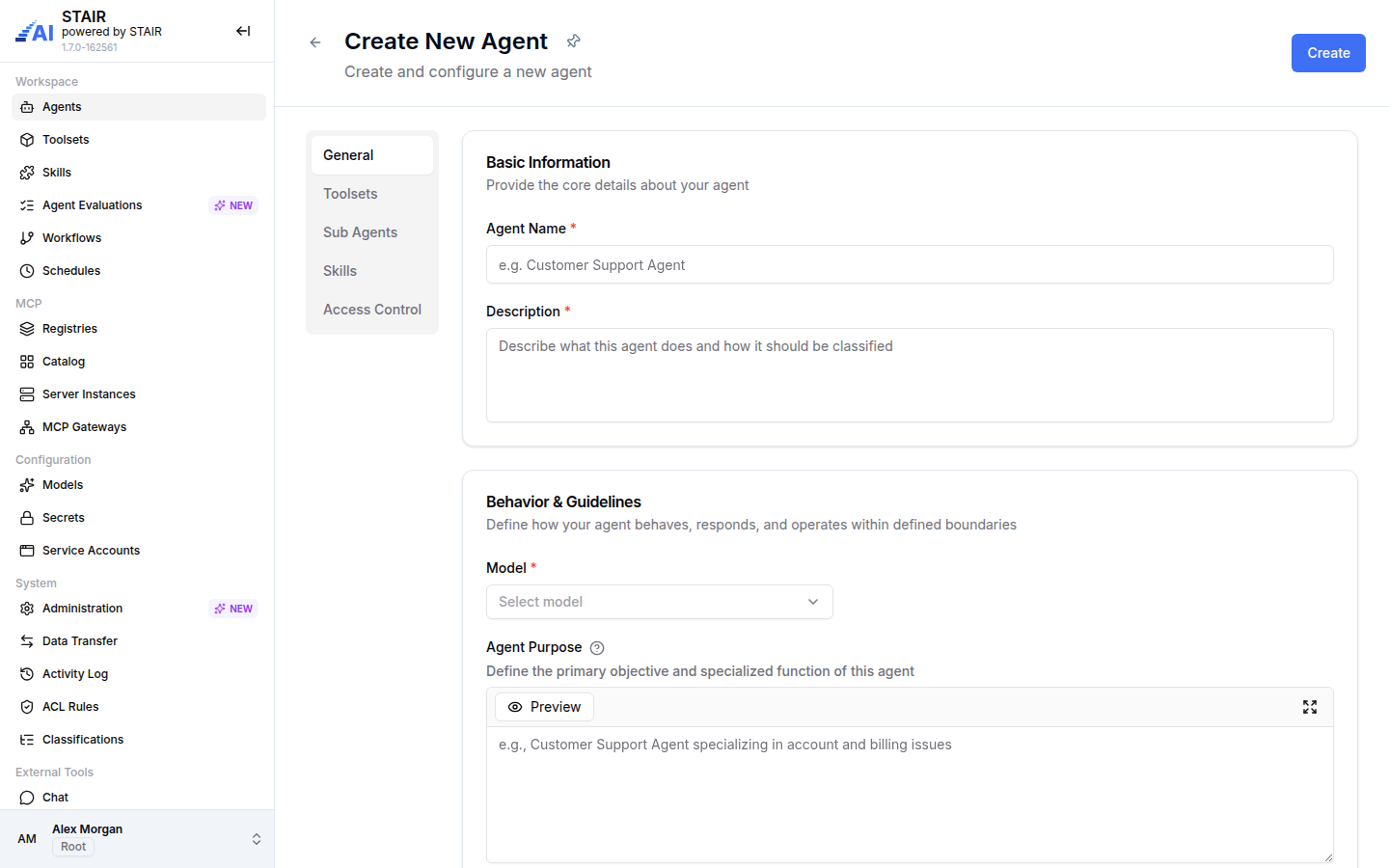Open ACL Rules
This screenshot has height=868, width=1389.
[139, 707]
